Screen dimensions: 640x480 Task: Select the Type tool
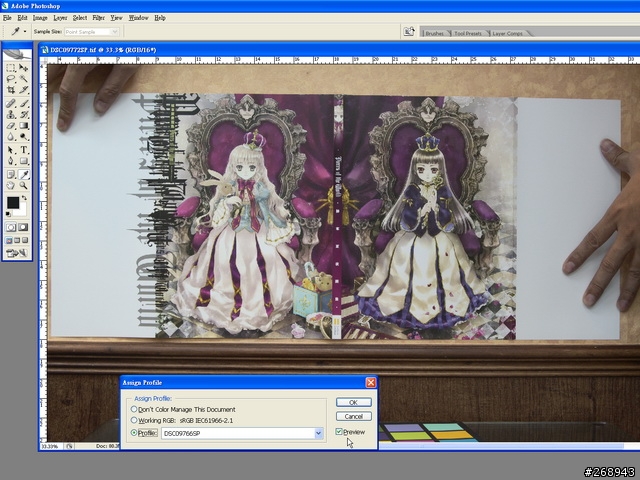point(23,150)
